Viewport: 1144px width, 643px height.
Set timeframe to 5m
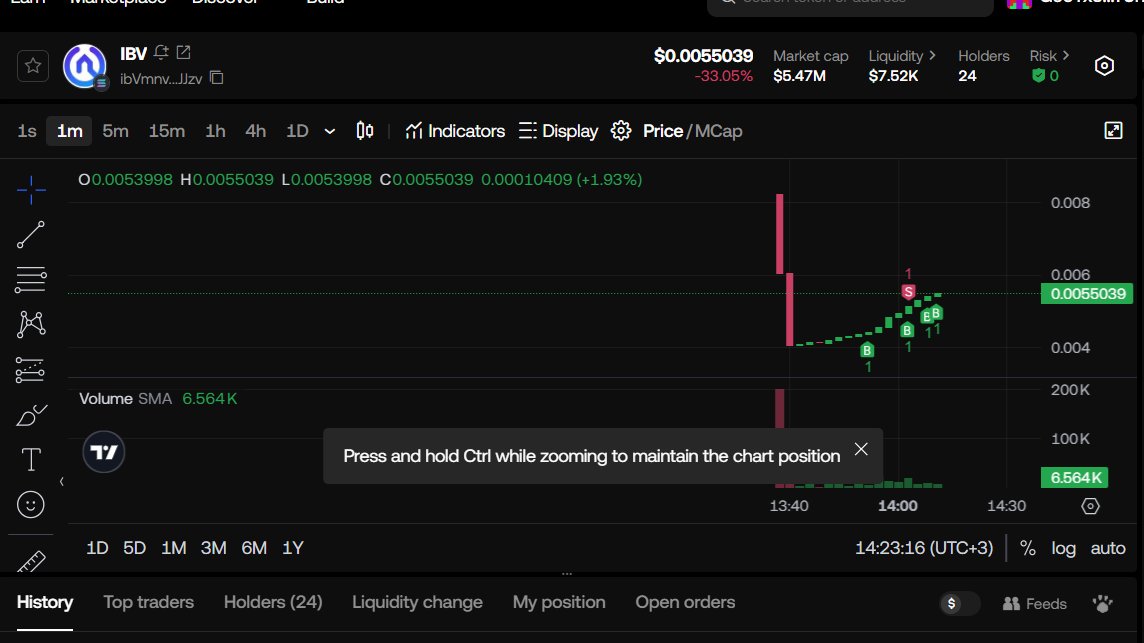pyautogui.click(x=115, y=131)
